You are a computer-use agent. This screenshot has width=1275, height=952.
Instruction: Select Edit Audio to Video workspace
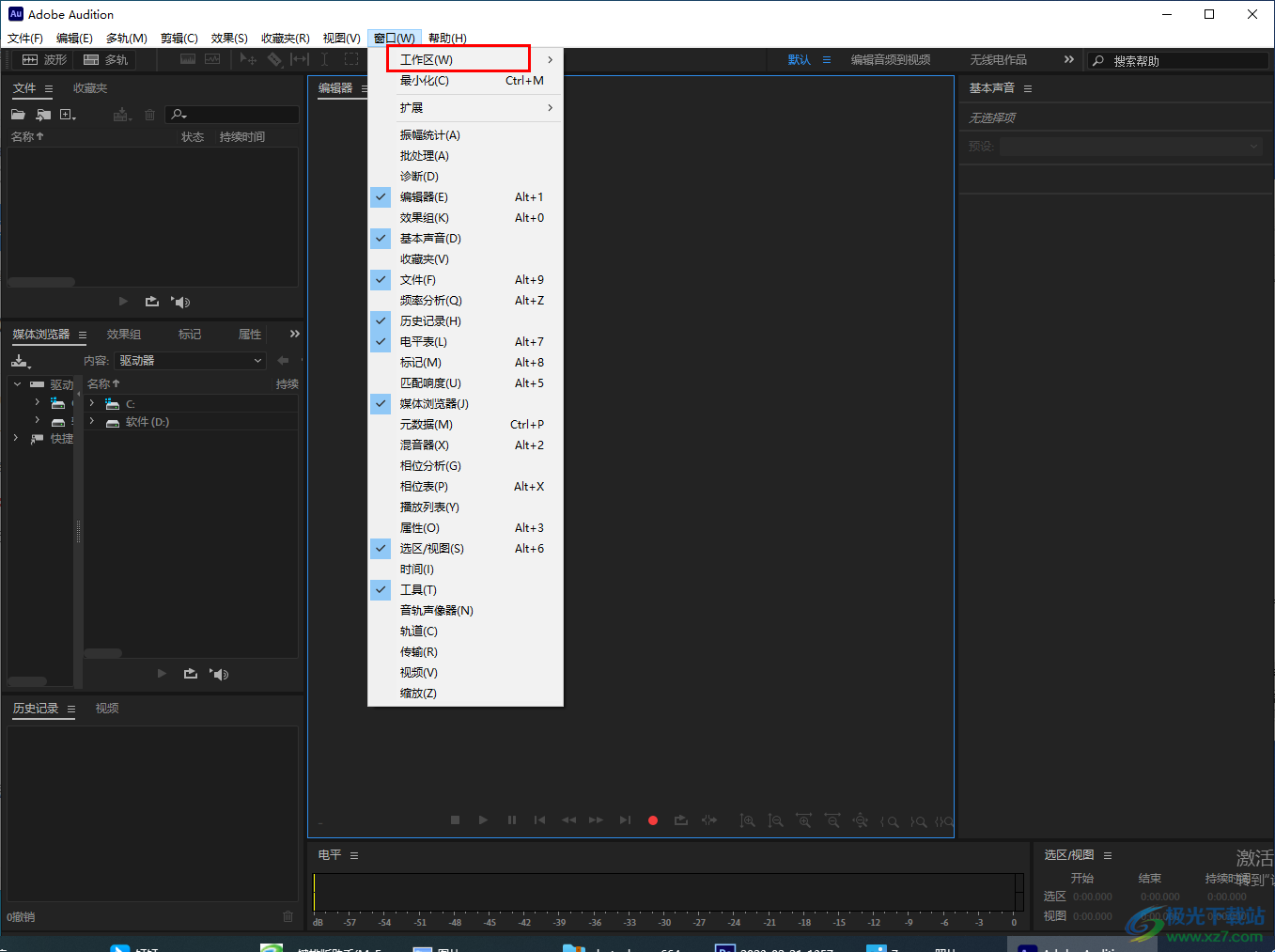(x=891, y=59)
